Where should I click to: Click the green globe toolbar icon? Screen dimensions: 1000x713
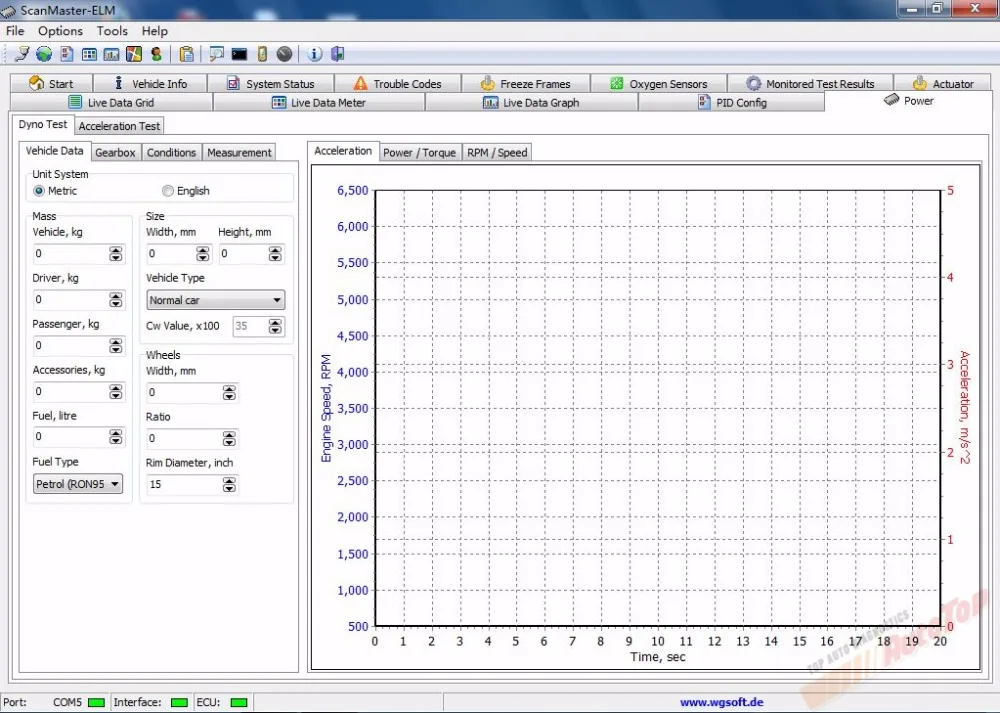[44, 54]
